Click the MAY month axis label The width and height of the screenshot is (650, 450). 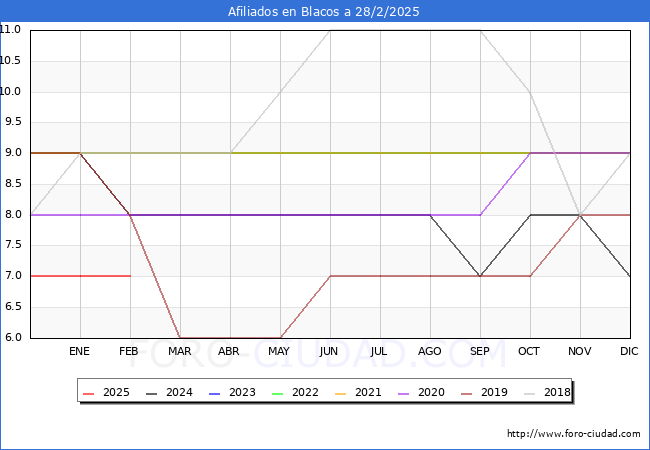pyautogui.click(x=279, y=351)
